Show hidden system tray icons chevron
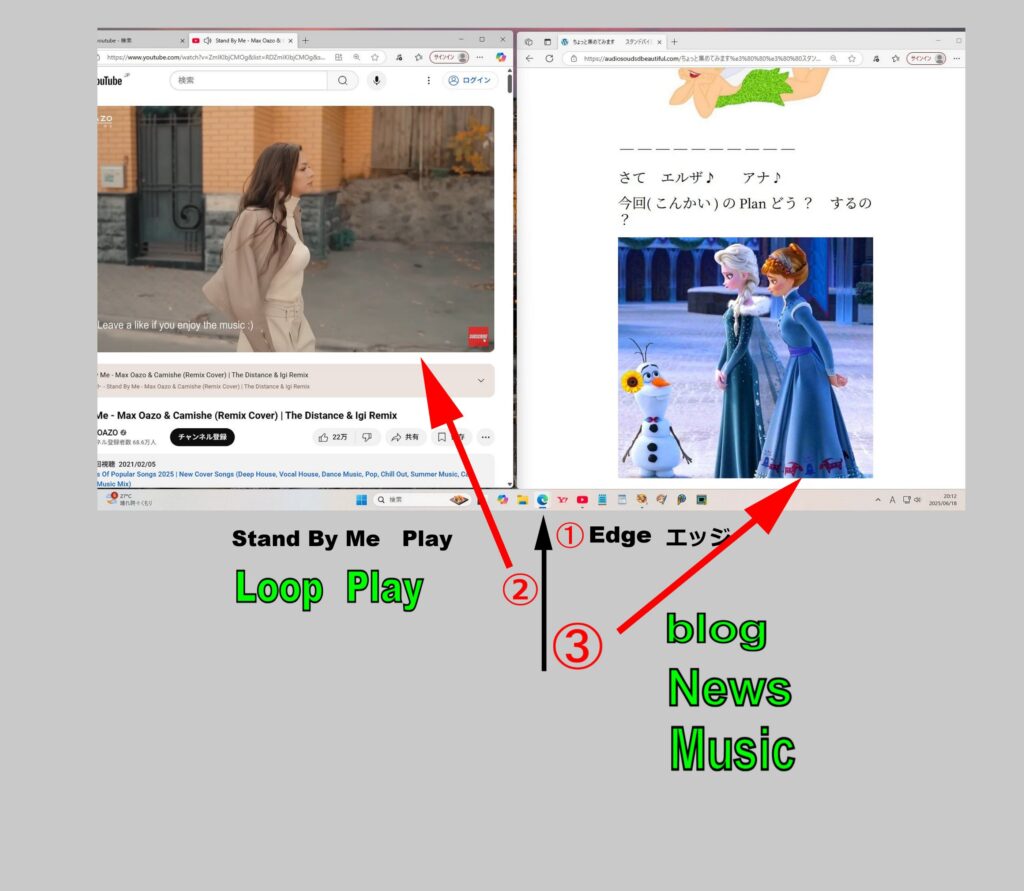Screen dimensions: 1024x891 click(x=878, y=500)
